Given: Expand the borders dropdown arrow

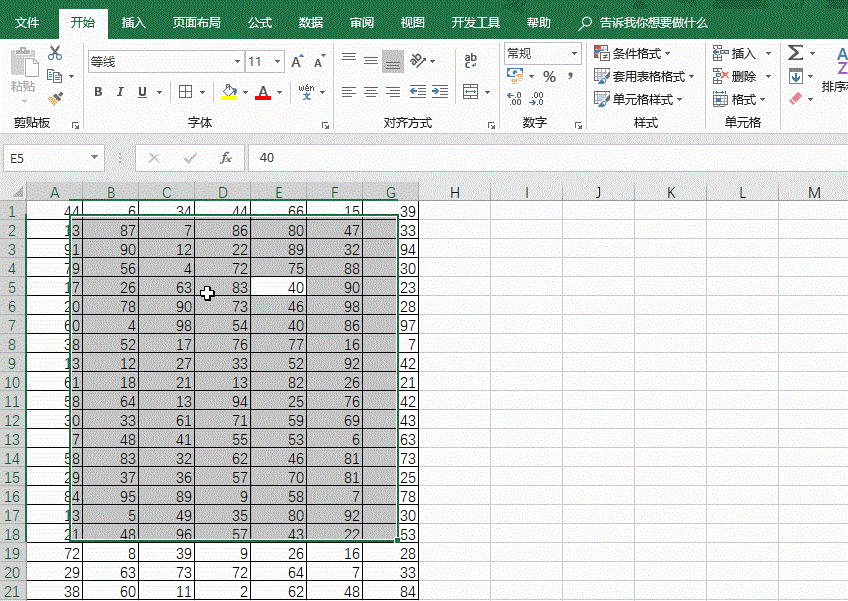Looking at the screenshot, I should [202, 93].
